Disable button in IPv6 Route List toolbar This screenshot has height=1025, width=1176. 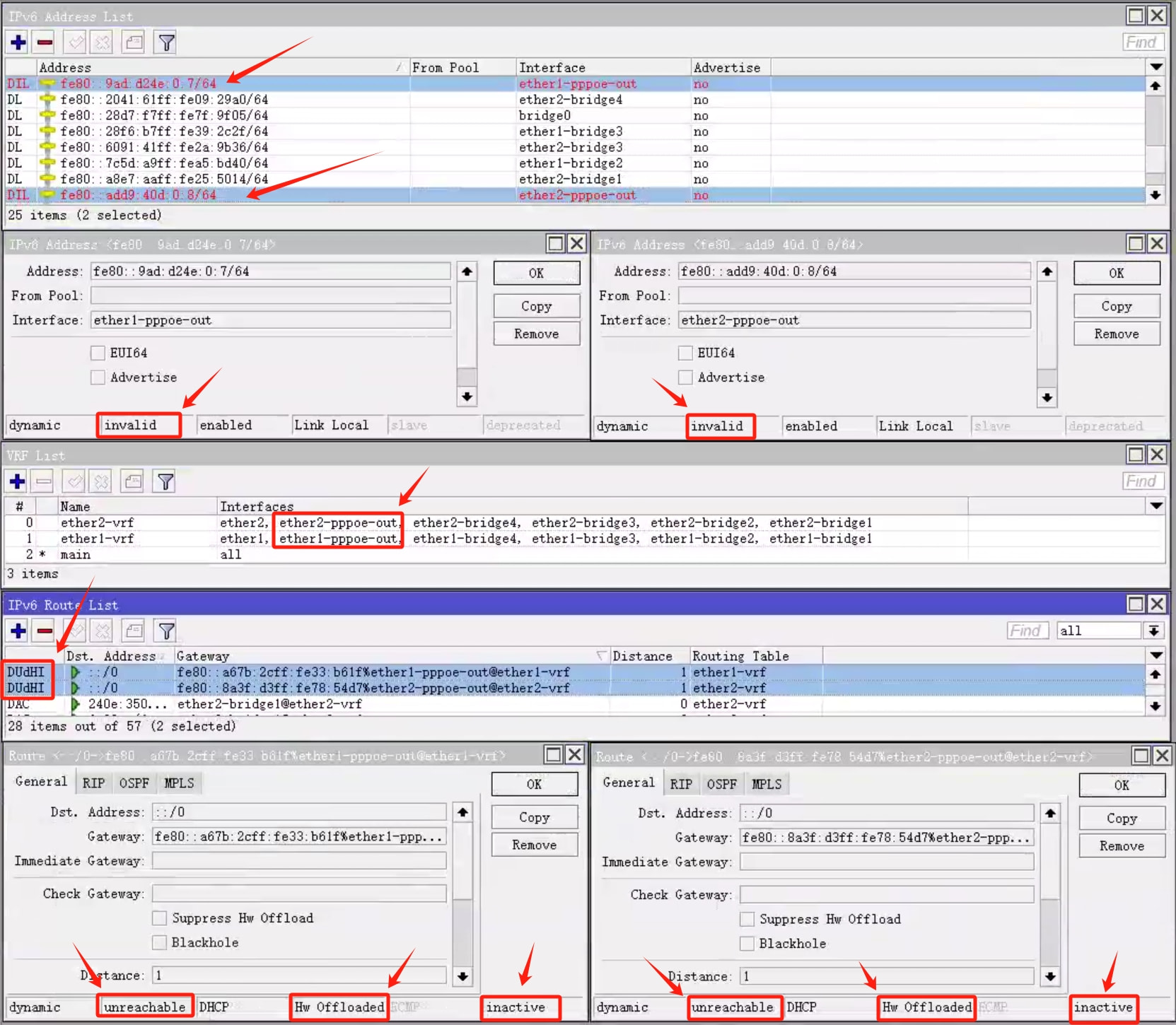pyautogui.click(x=103, y=631)
